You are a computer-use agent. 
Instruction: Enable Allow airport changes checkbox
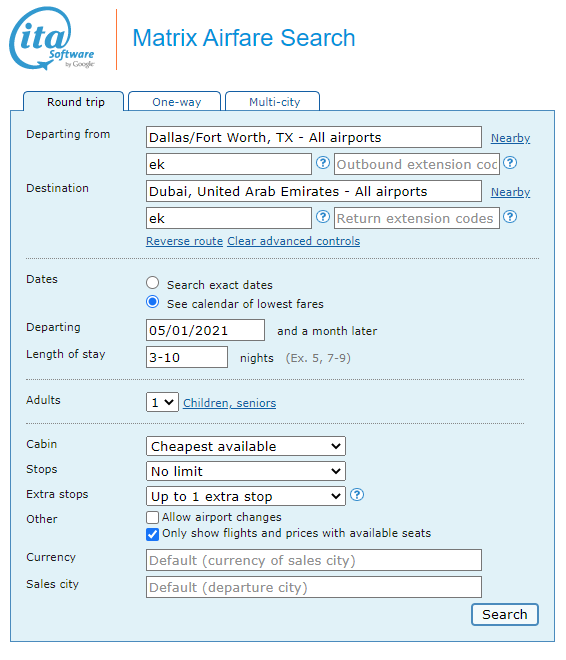point(152,517)
